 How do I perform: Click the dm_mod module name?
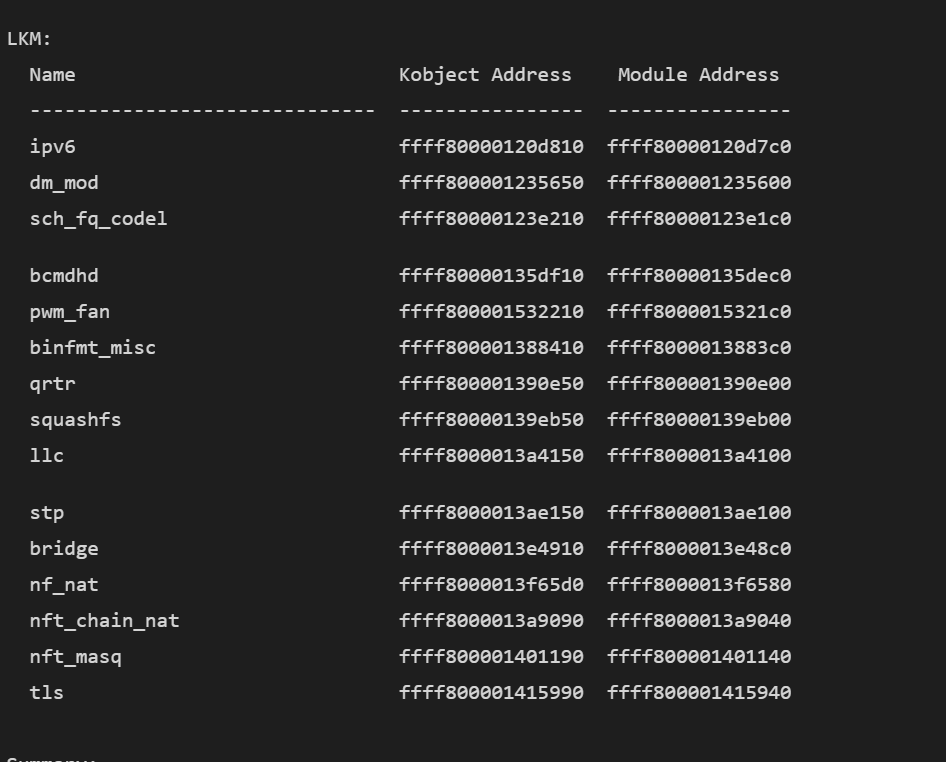(x=64, y=183)
